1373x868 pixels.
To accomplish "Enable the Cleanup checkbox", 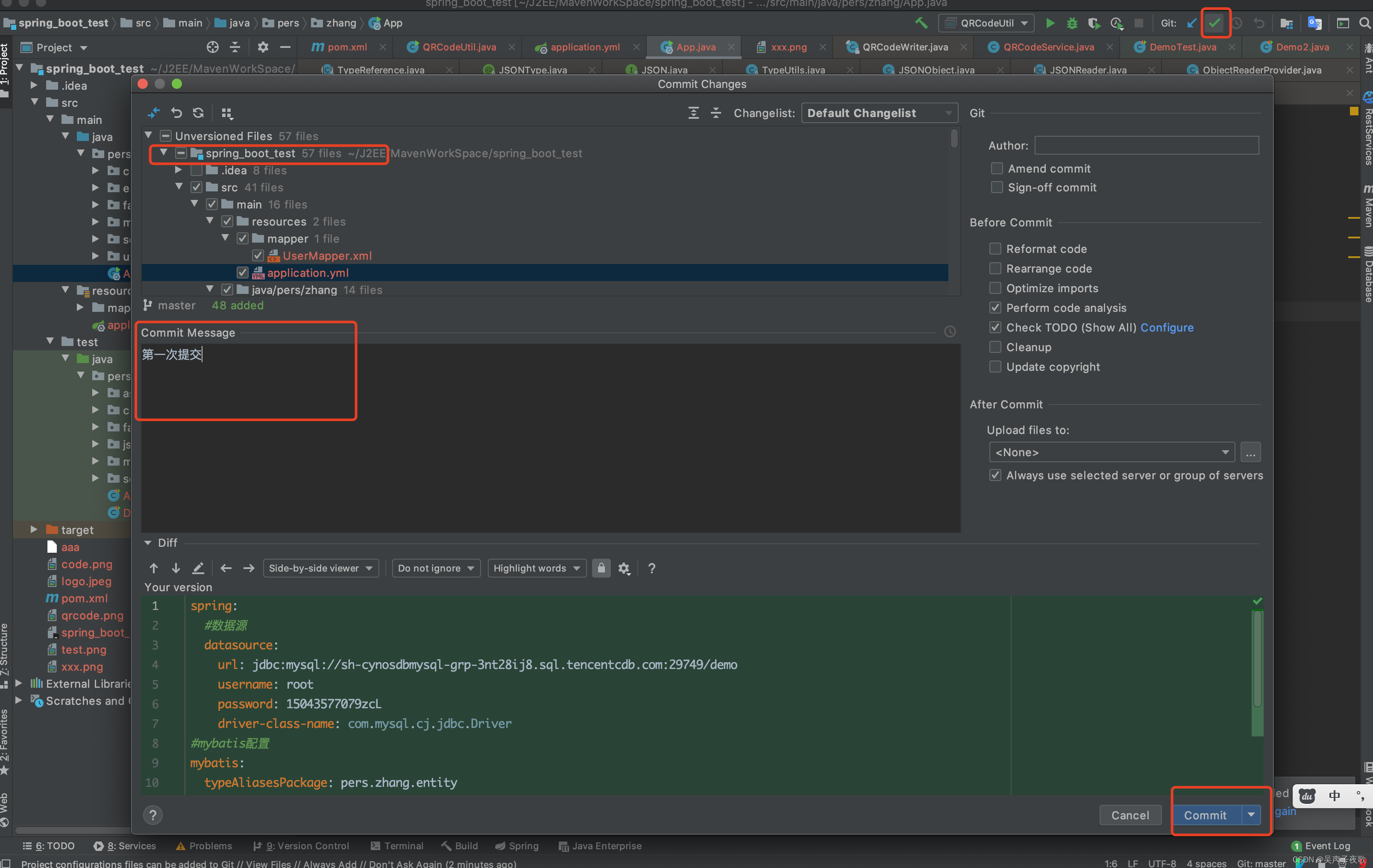I will (995, 347).
